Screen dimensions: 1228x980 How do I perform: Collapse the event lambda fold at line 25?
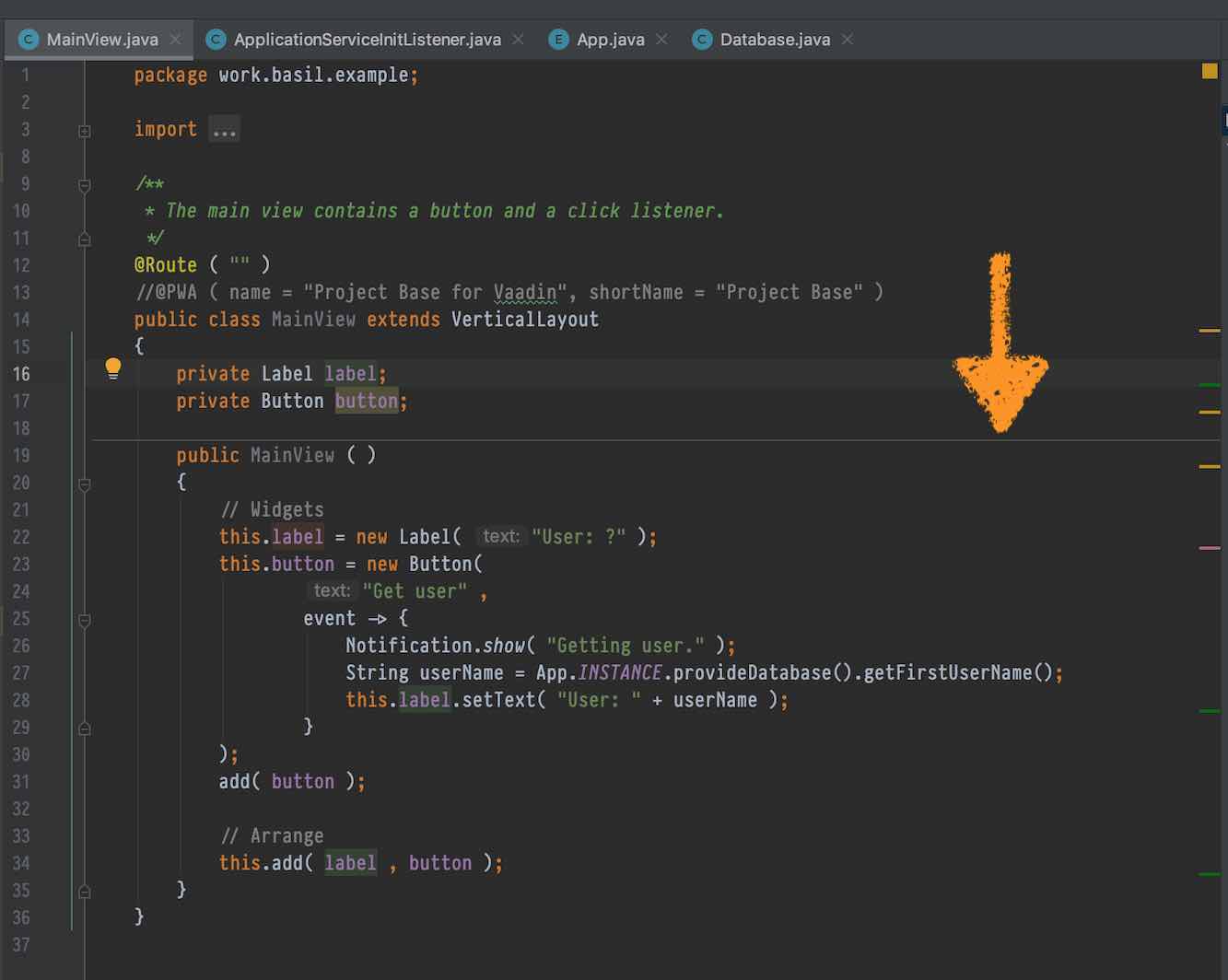[x=84, y=618]
